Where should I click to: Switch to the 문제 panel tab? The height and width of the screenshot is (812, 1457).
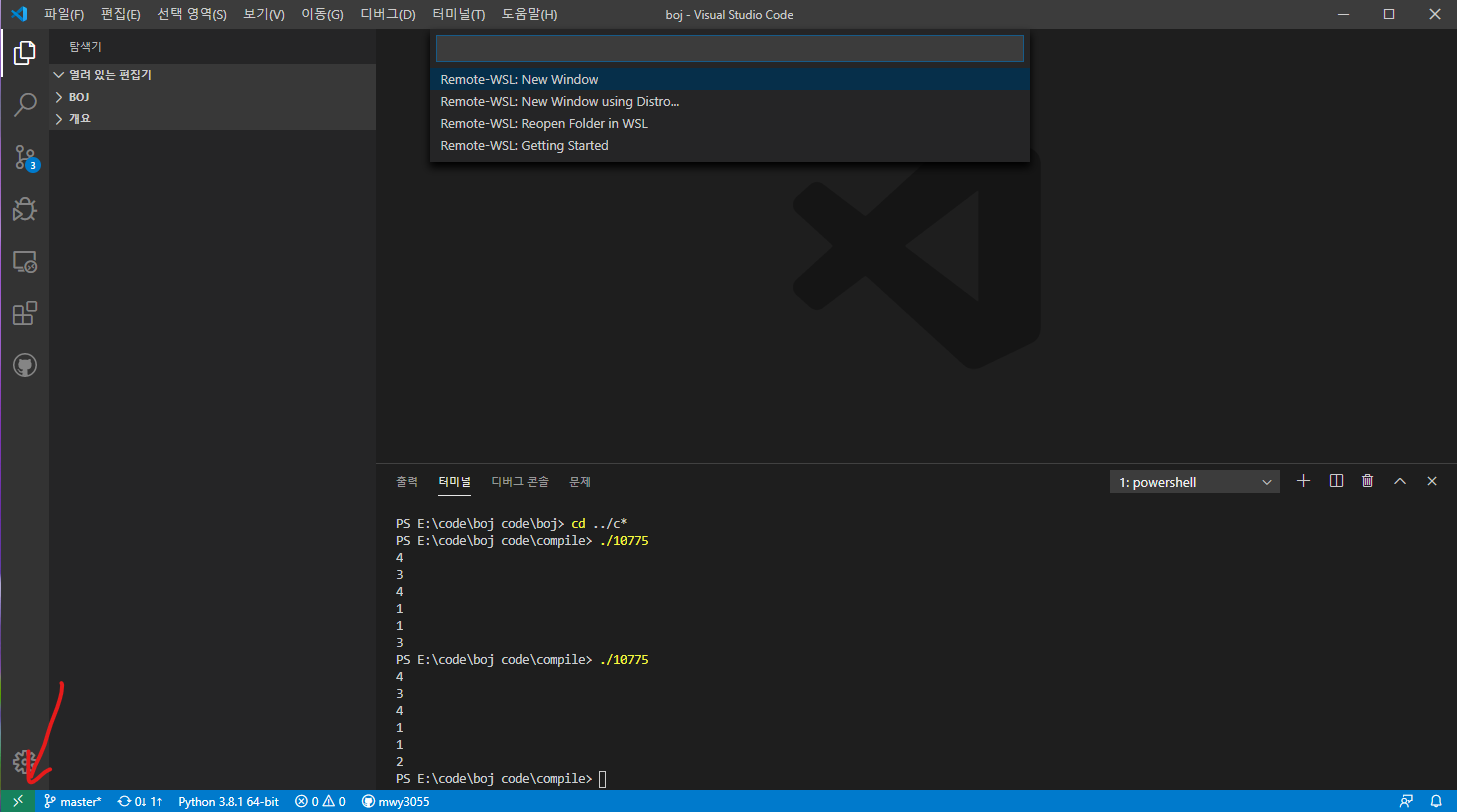coord(580,481)
